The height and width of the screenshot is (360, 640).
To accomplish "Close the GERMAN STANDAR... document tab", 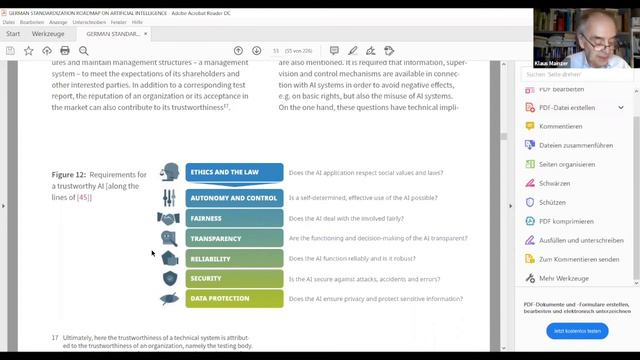I will click(x=146, y=34).
